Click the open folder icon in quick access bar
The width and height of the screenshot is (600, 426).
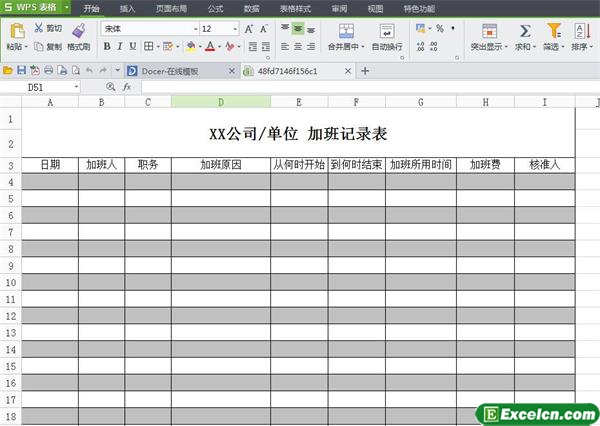click(8, 70)
